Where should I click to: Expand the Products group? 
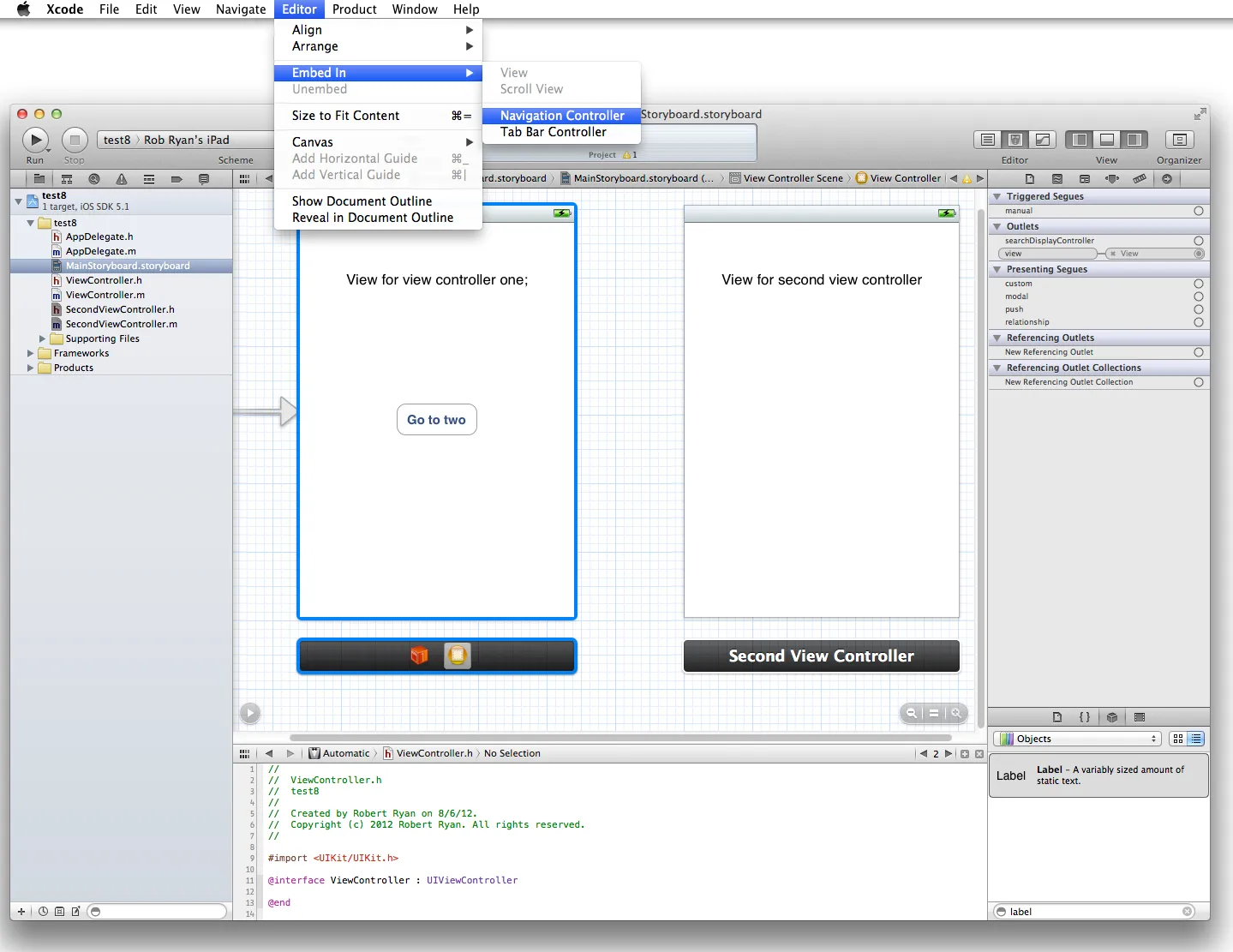(x=31, y=368)
